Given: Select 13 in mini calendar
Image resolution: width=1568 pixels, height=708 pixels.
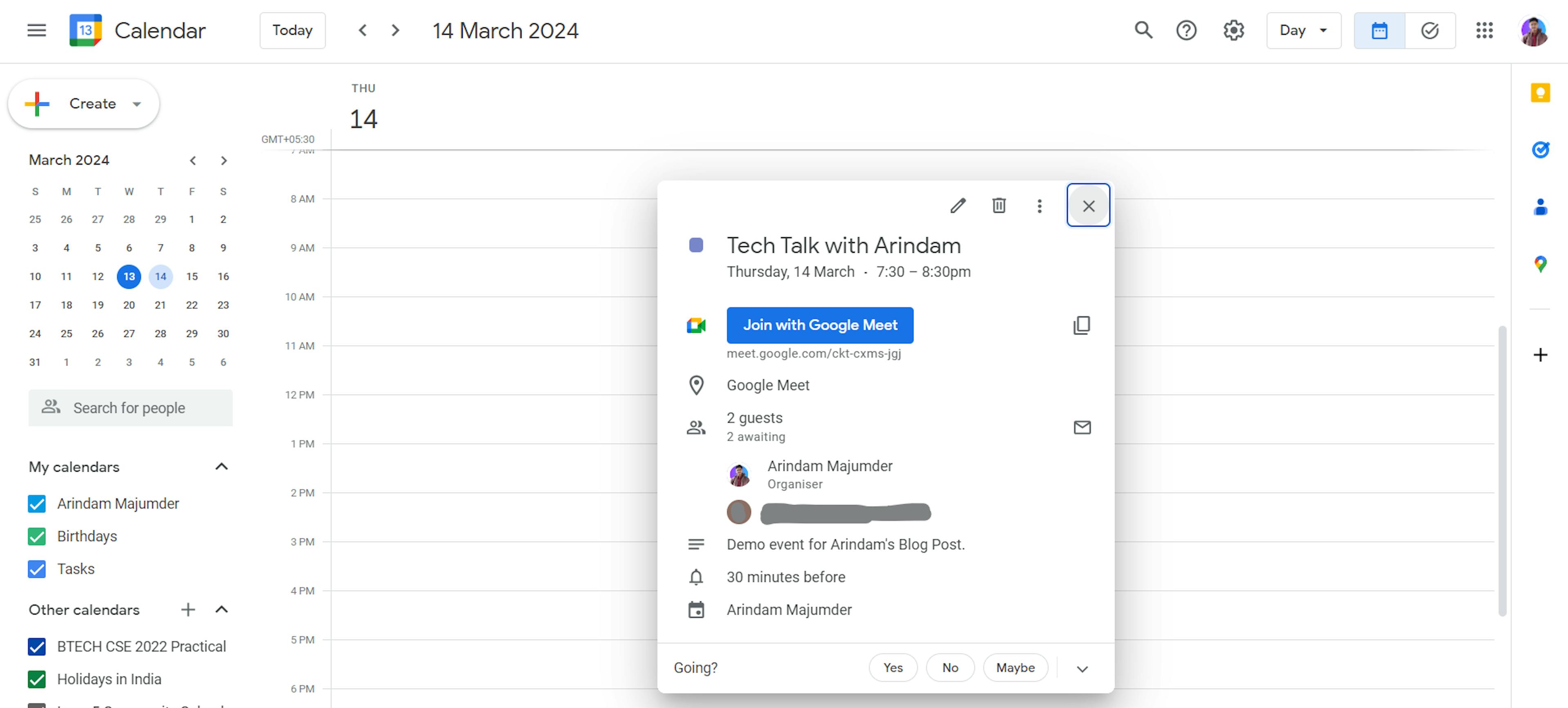Looking at the screenshot, I should (129, 276).
